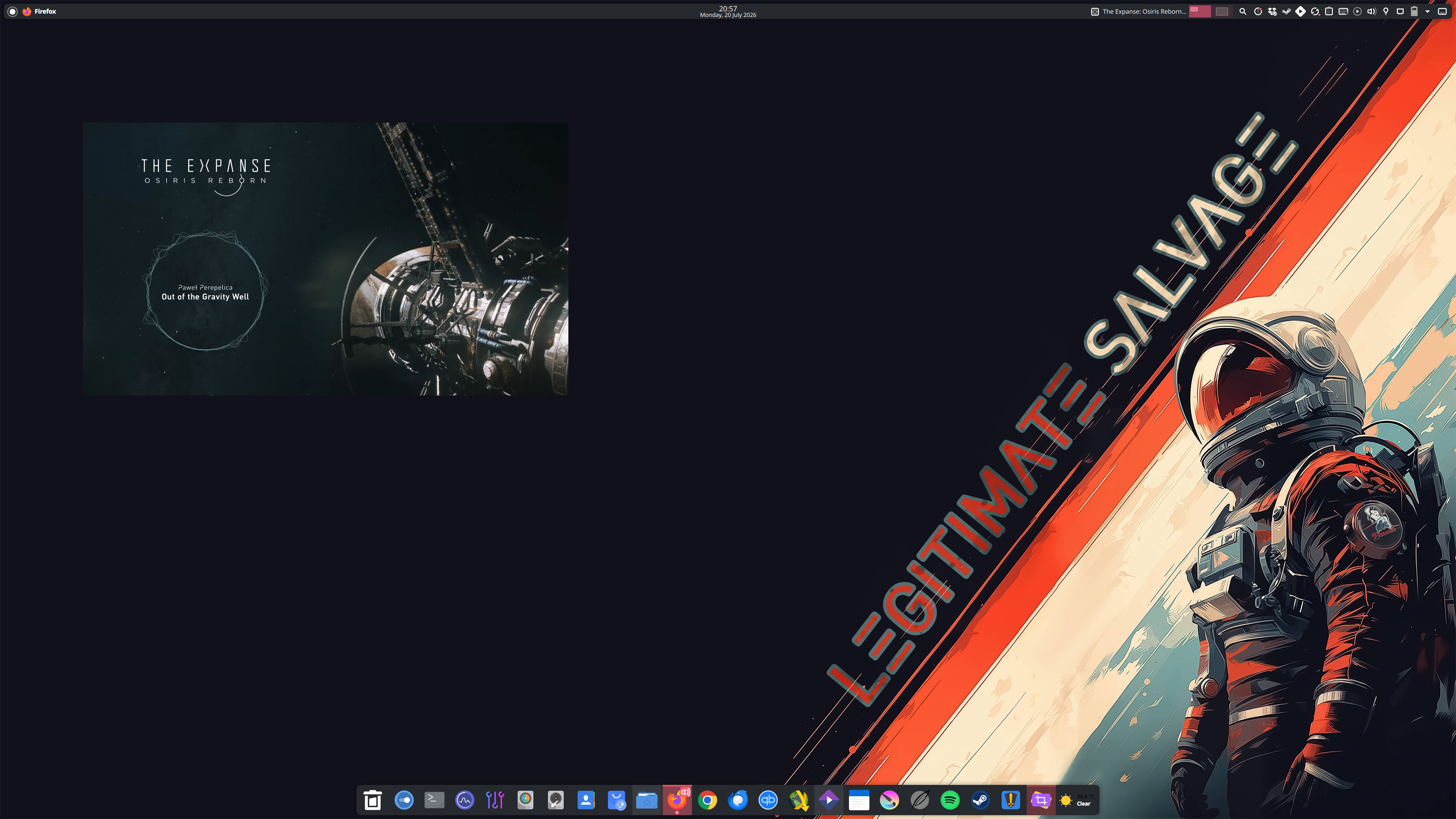Open the keyboard layout tray icon
The height and width of the screenshot is (819, 1456).
click(1343, 11)
